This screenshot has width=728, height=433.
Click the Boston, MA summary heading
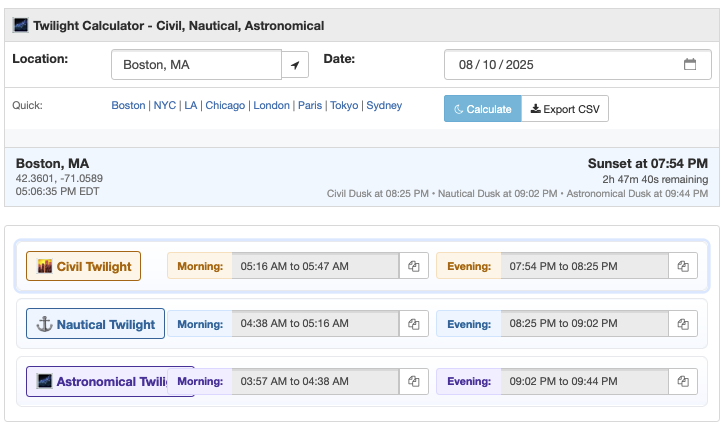[52, 163]
